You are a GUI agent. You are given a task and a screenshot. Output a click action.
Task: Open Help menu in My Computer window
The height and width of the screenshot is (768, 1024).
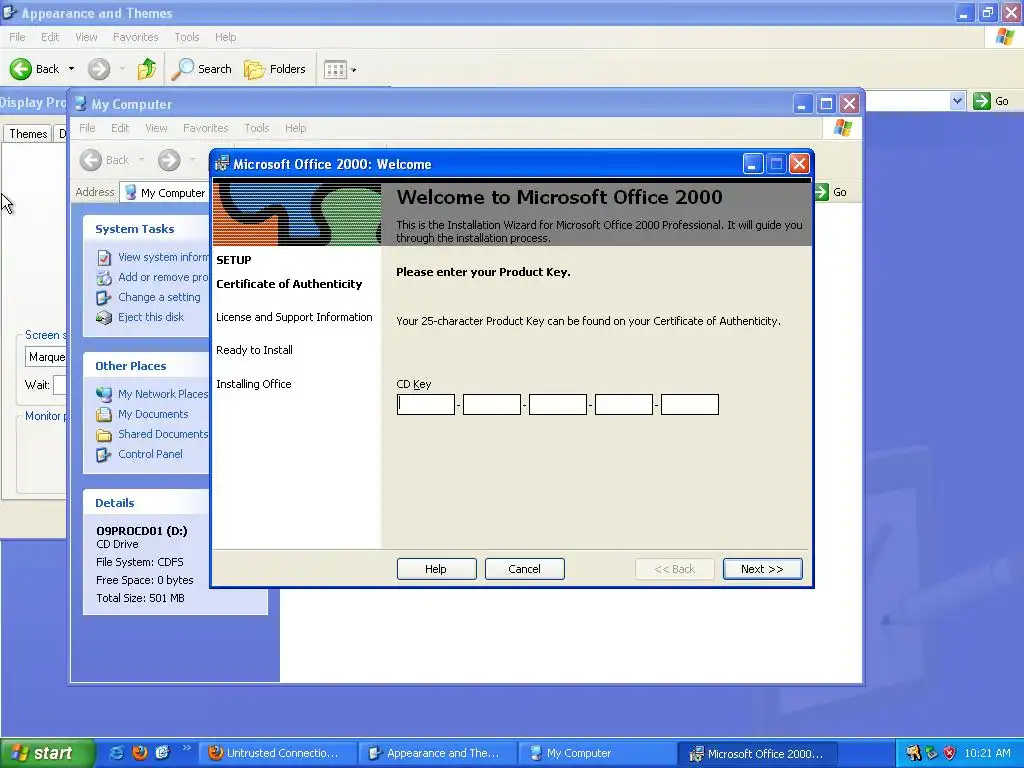[x=295, y=128]
